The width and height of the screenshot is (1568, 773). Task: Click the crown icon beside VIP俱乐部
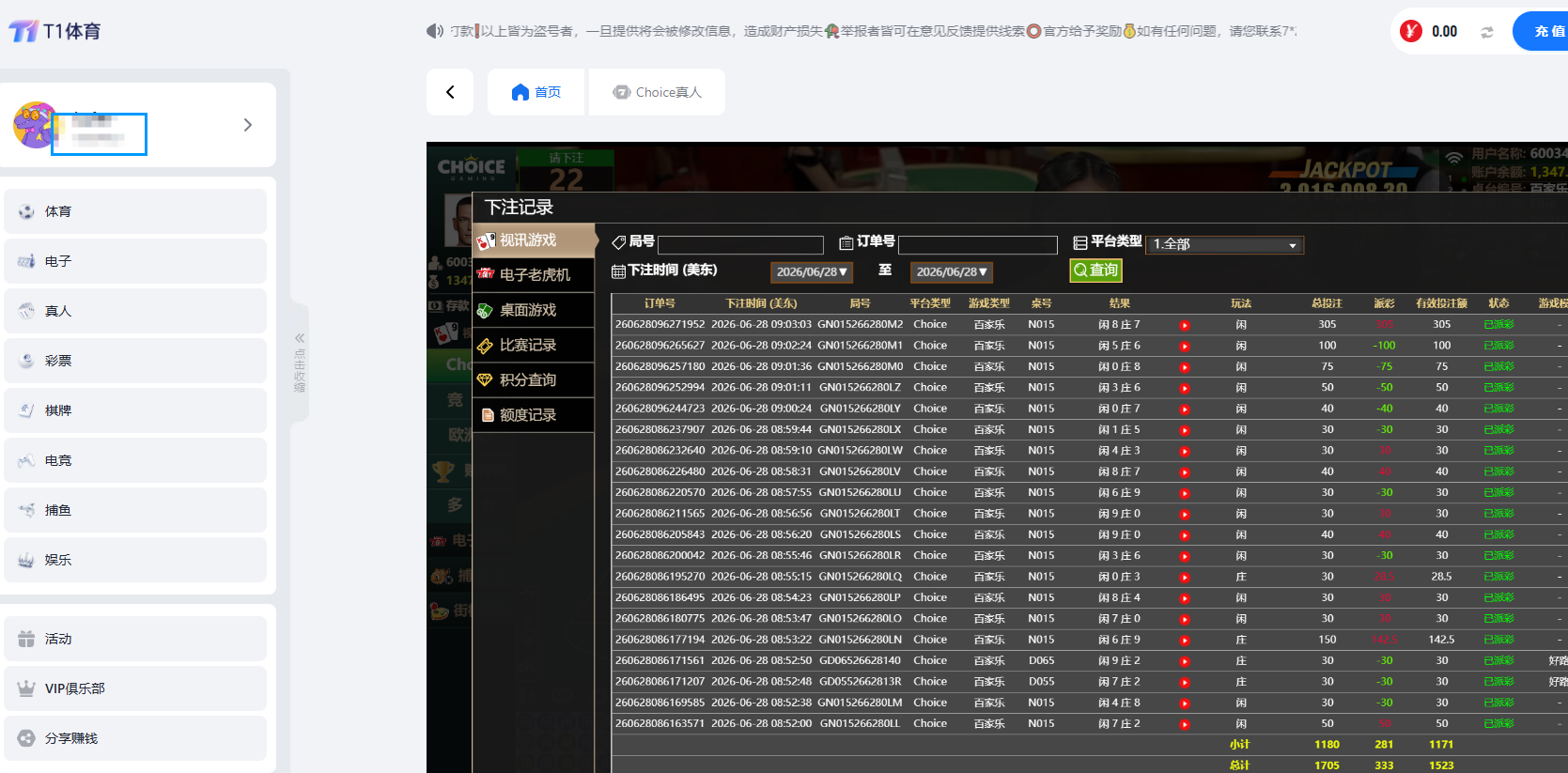point(26,688)
